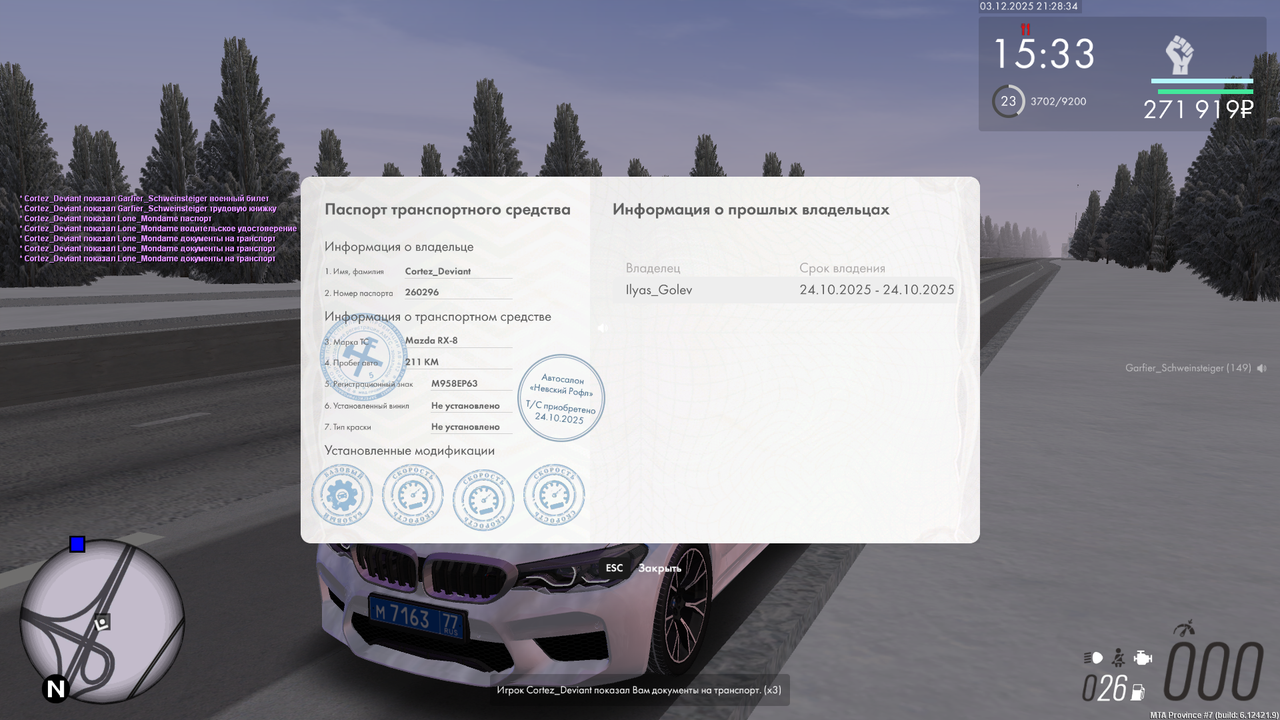The height and width of the screenshot is (720, 1280).
Task: Expand the Информация о транспортном средстве section
Action: click(438, 316)
